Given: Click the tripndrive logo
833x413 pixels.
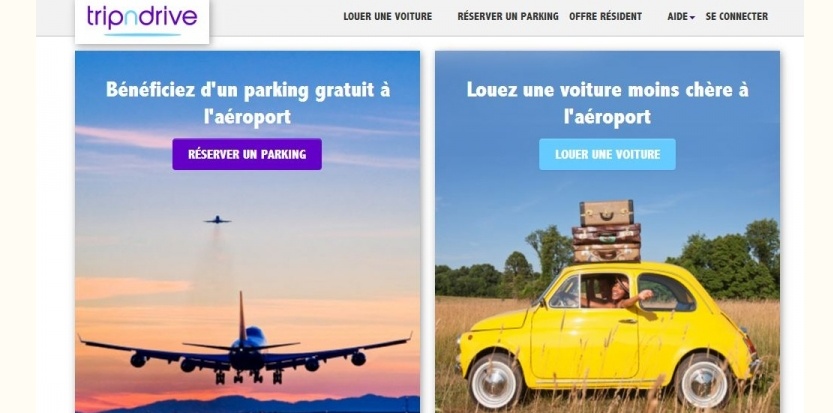Looking at the screenshot, I should (142, 19).
